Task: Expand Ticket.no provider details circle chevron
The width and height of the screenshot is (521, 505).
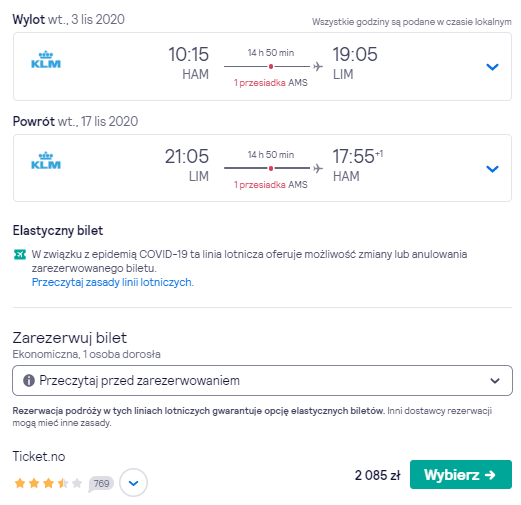Action: (133, 483)
